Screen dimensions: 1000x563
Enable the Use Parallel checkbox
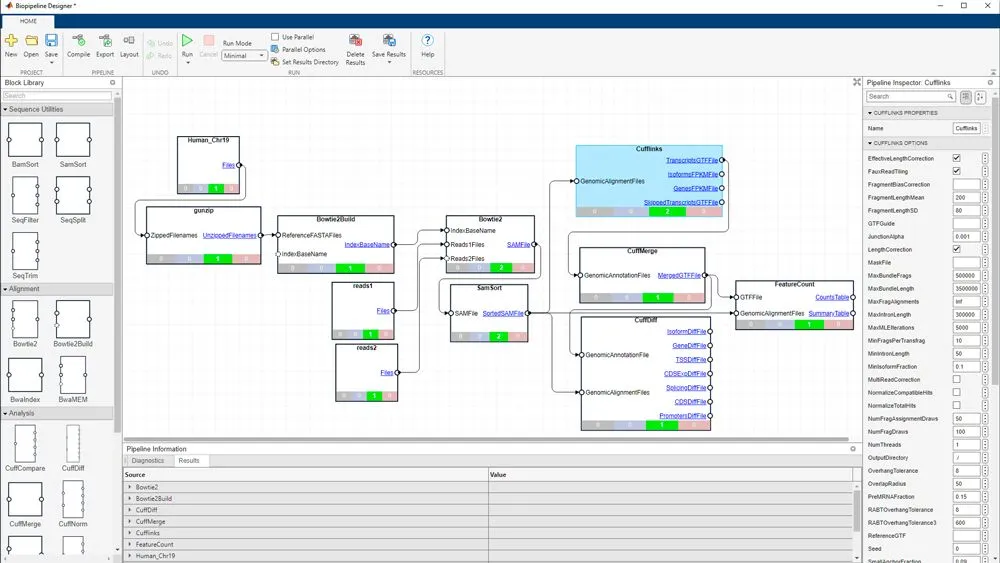pos(275,37)
